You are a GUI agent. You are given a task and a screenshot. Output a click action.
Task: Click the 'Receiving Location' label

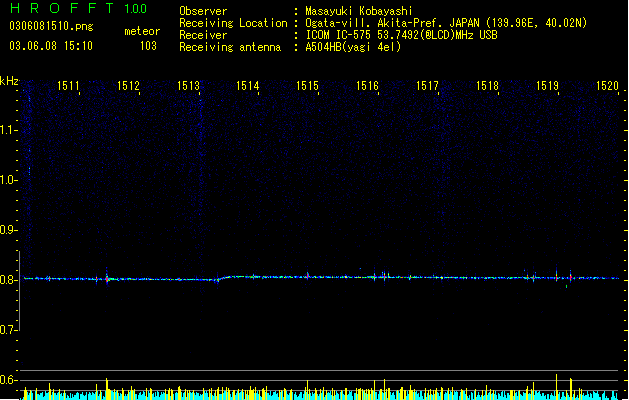click(233, 23)
